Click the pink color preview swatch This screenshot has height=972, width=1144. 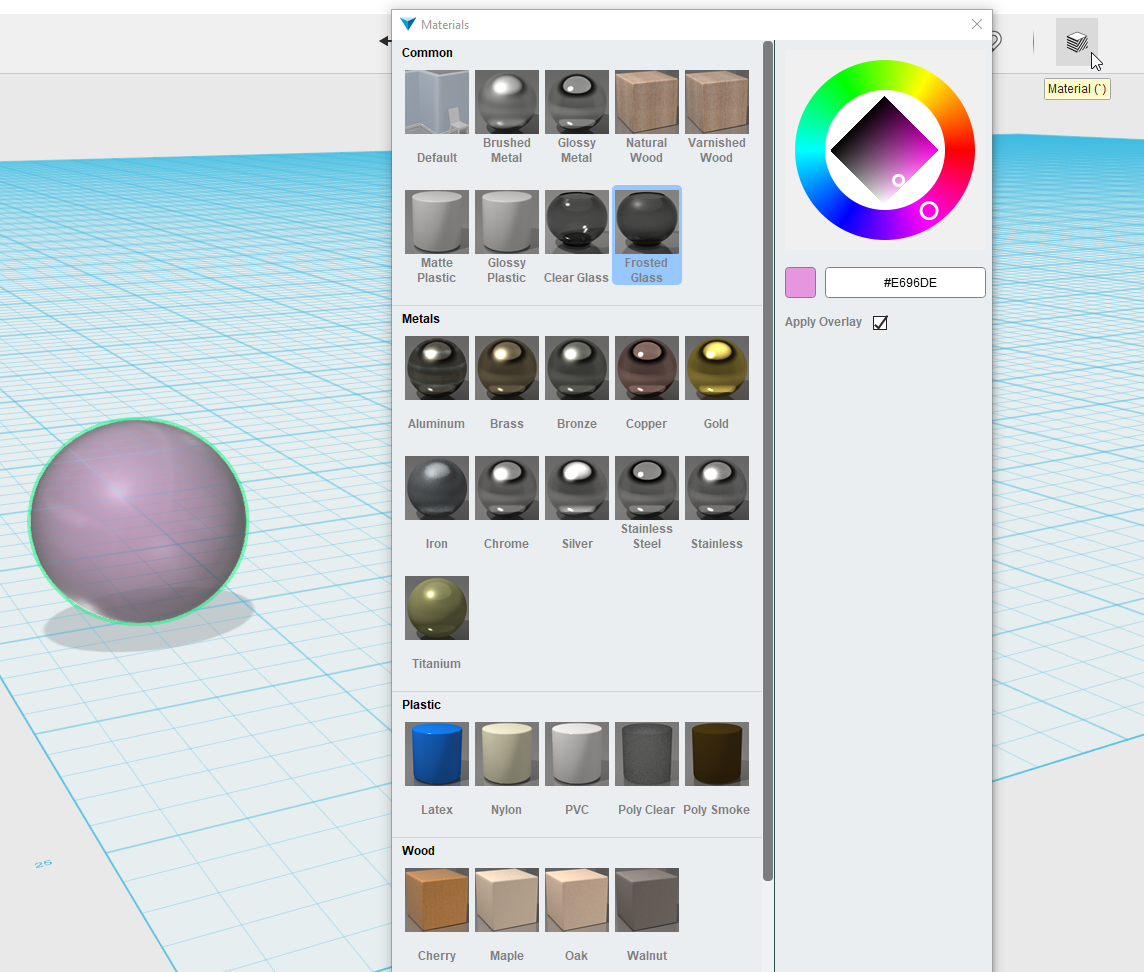coord(800,282)
